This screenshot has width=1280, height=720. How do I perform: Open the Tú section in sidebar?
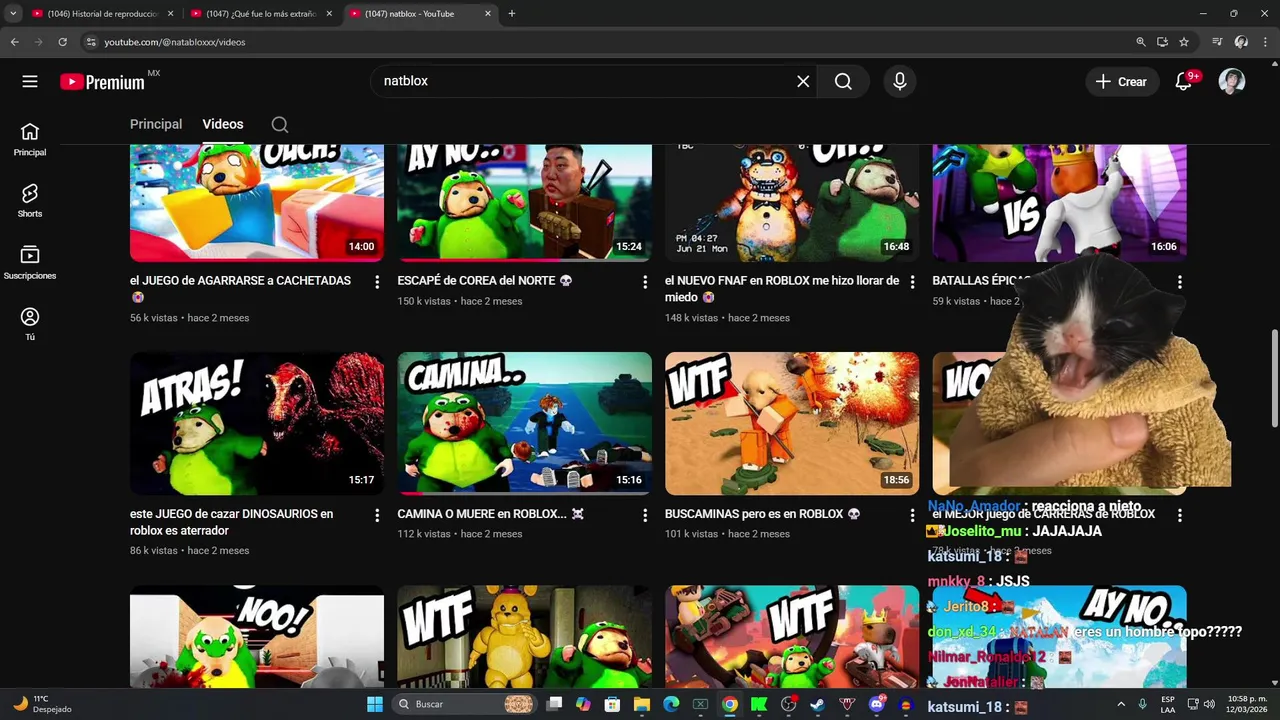point(30,324)
